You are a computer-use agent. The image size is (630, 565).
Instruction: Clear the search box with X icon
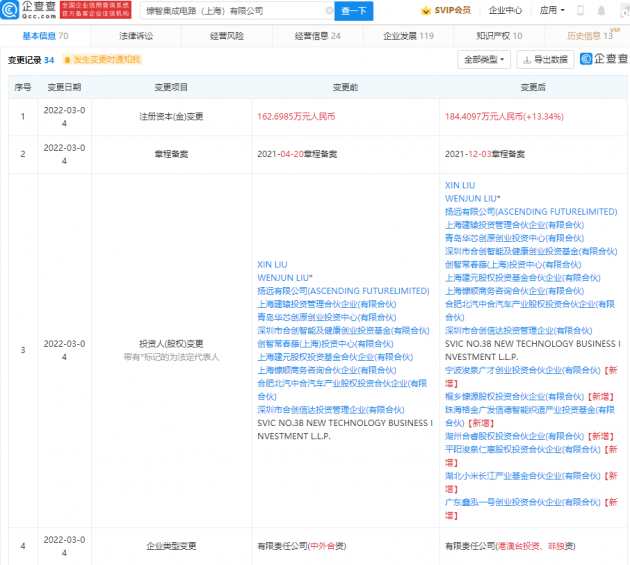(x=329, y=10)
